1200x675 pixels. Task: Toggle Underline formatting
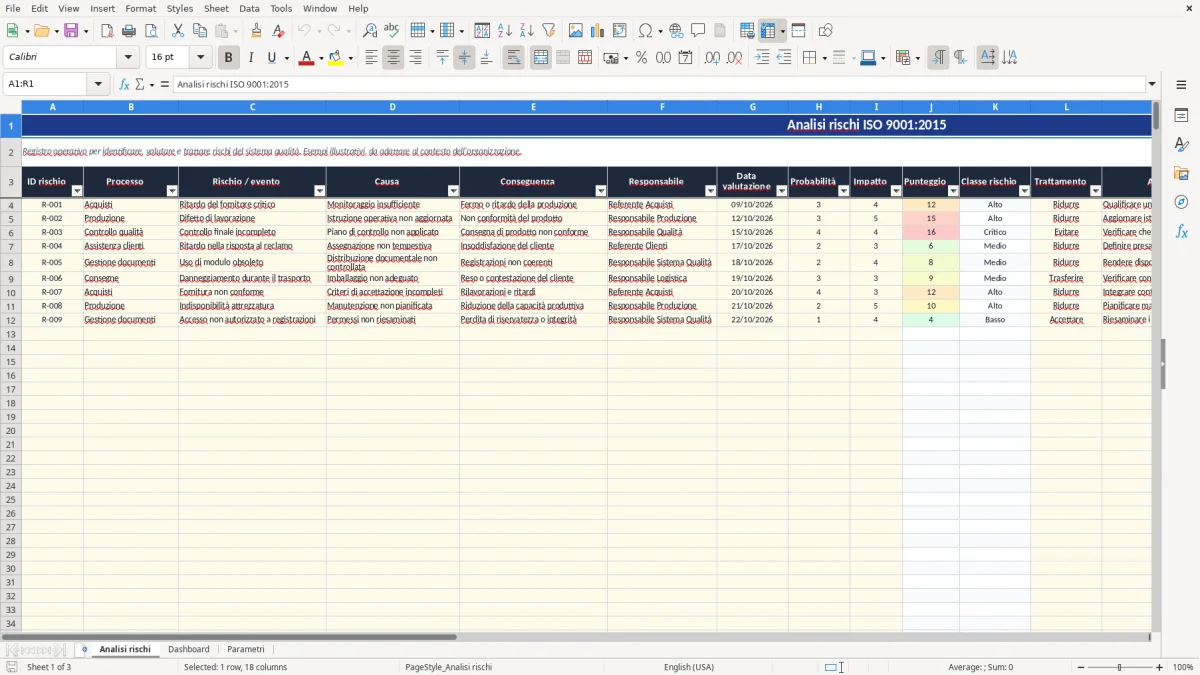[271, 58]
